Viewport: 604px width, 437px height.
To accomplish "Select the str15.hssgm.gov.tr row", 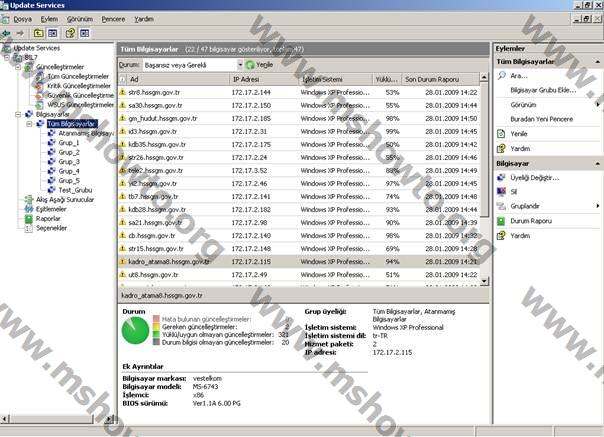I will [299, 249].
